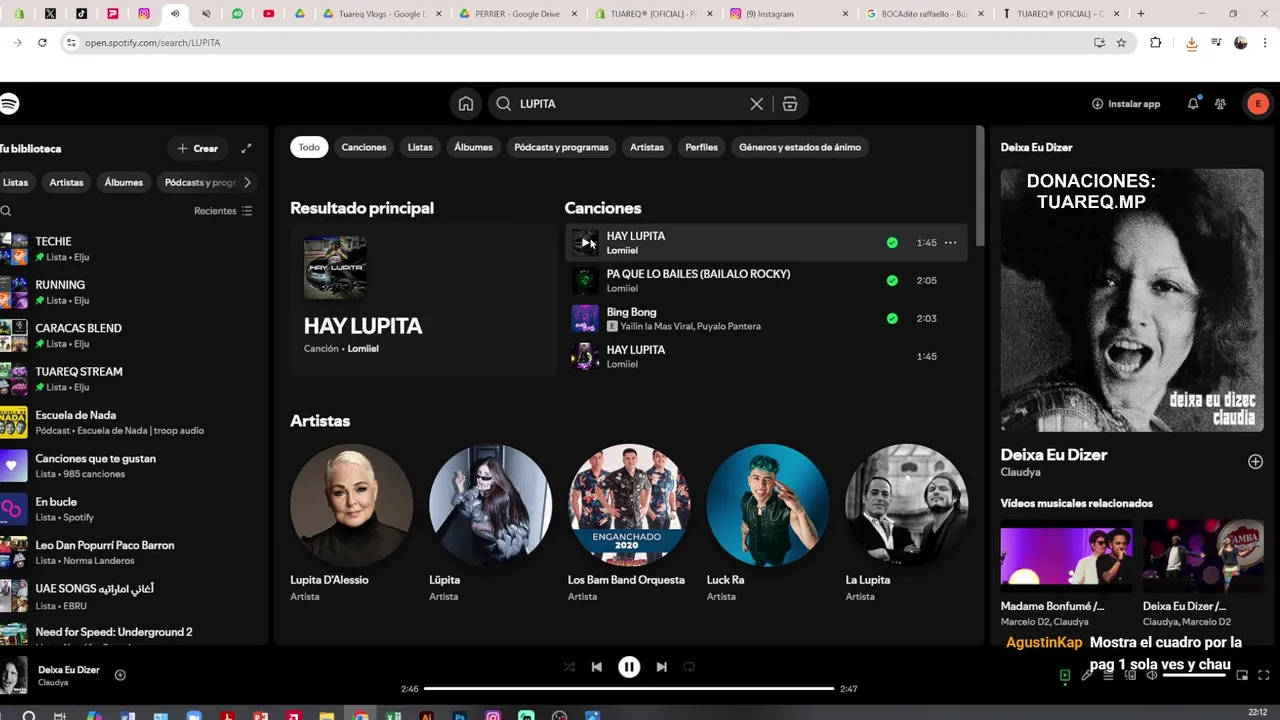Select the Canciones search filter
1280x720 pixels.
[364, 147]
